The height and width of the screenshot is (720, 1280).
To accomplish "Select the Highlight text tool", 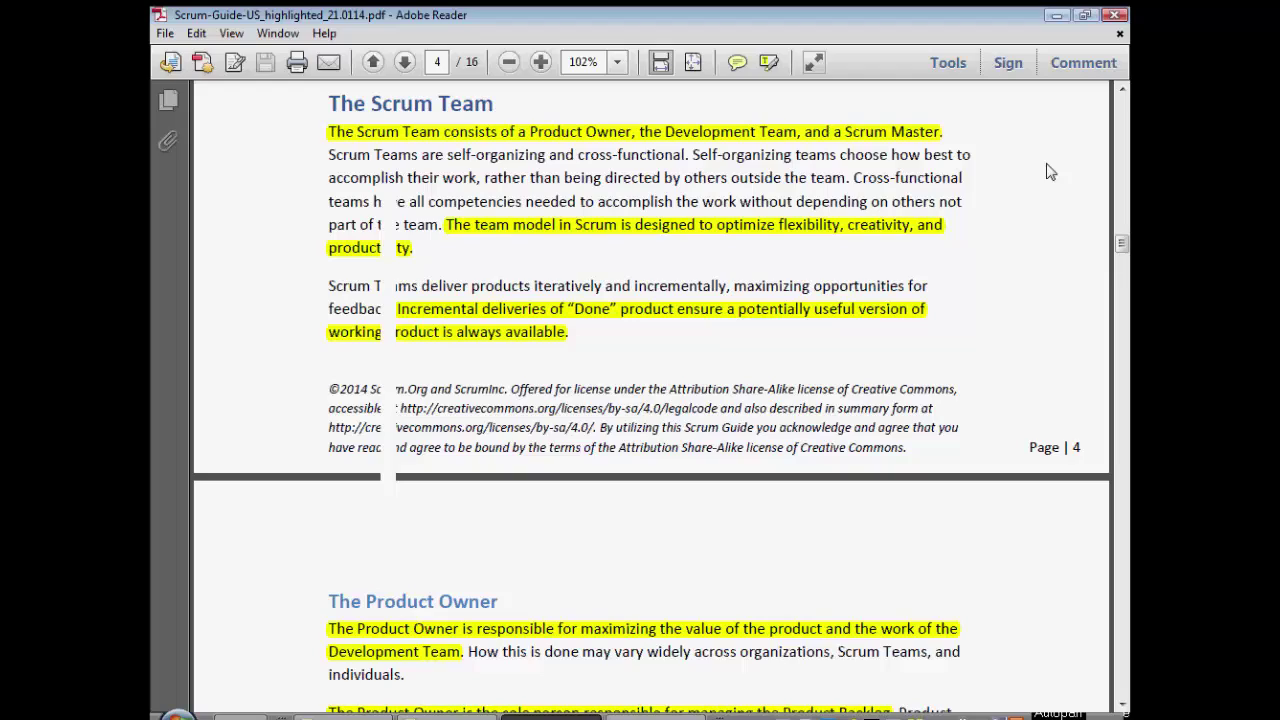I will [769, 62].
